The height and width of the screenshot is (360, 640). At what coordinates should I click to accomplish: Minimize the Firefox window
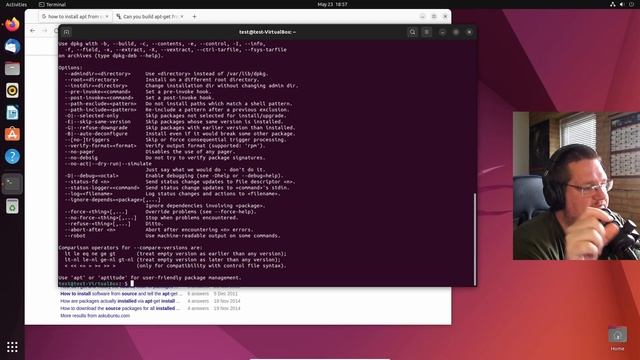click(422, 16)
